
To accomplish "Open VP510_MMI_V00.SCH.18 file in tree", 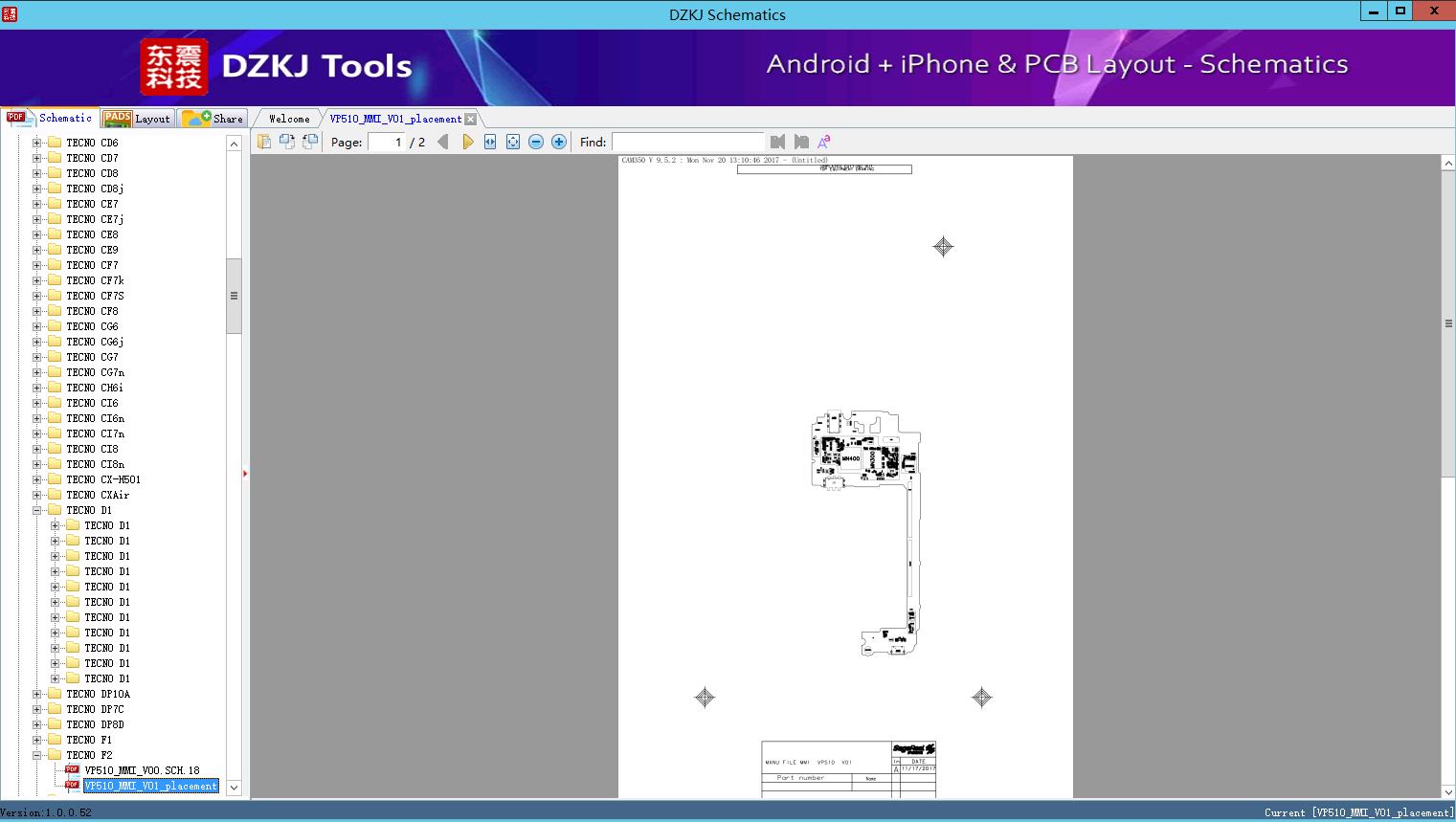I will [x=142, y=770].
